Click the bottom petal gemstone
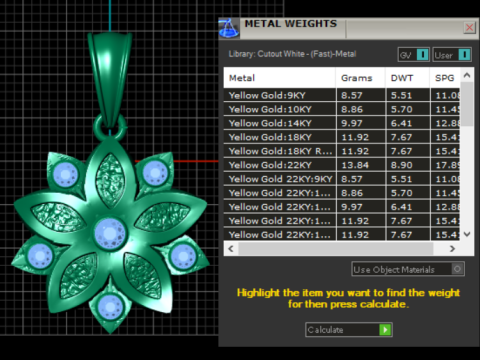The image size is (480, 360). pyautogui.click(x=109, y=307)
